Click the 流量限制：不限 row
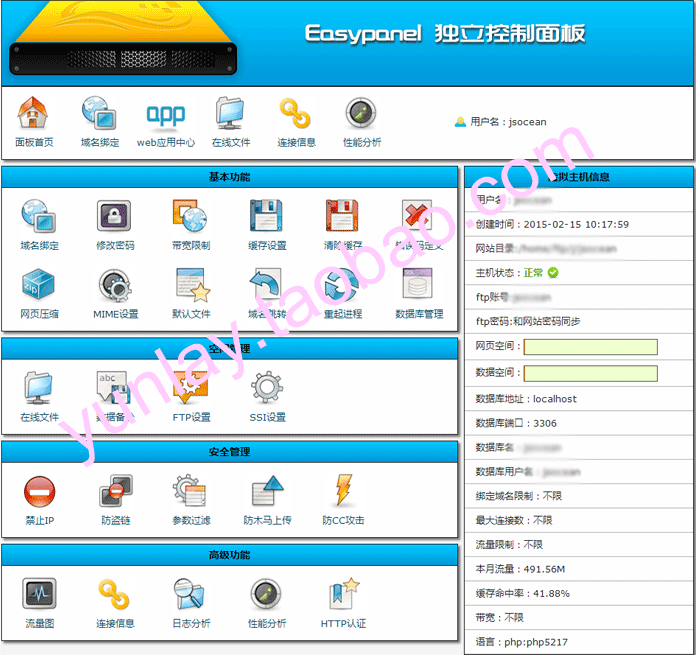The image size is (696, 655). (579, 545)
